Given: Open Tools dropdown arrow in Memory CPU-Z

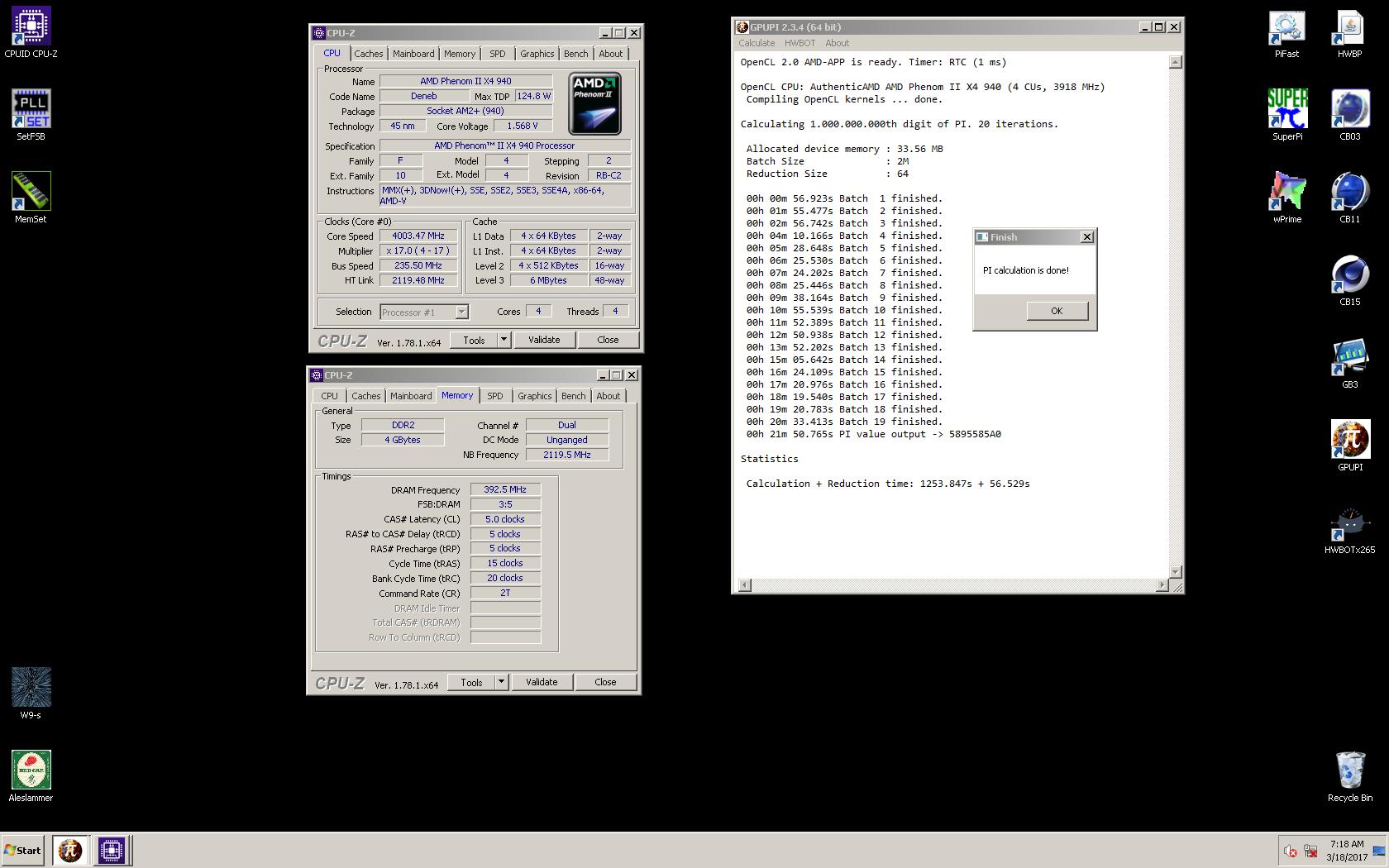Looking at the screenshot, I should click(500, 682).
